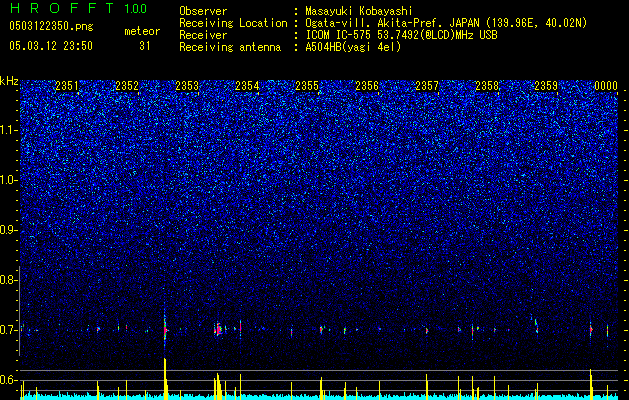Click the 'Receiver' field label
The width and height of the screenshot is (629, 400).
[x=203, y=35]
